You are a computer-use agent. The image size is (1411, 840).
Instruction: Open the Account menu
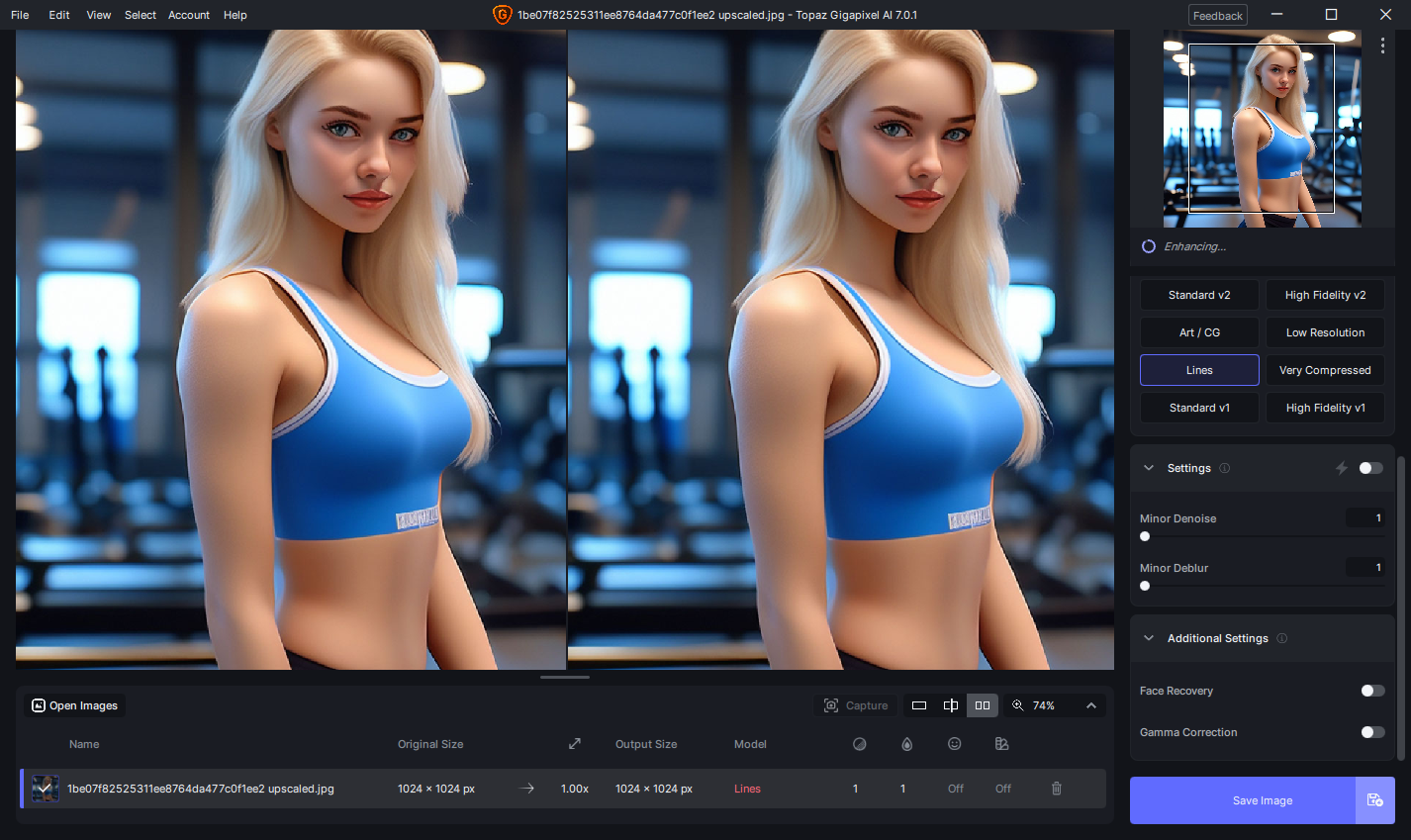[189, 15]
